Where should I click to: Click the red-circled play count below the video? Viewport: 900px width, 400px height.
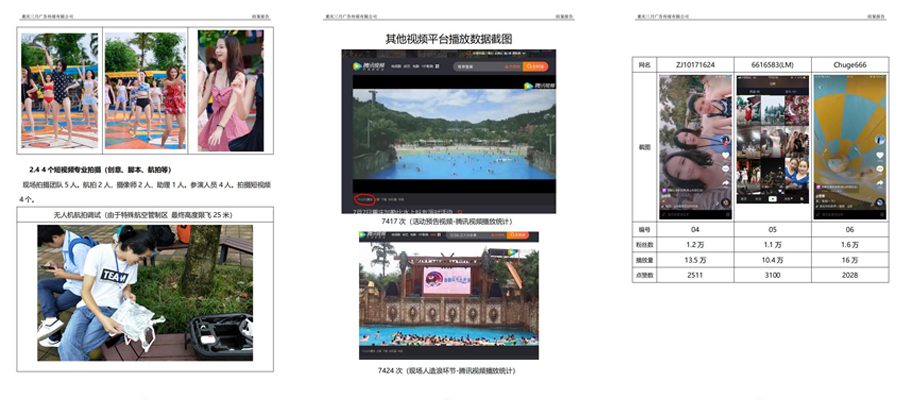coord(366,200)
